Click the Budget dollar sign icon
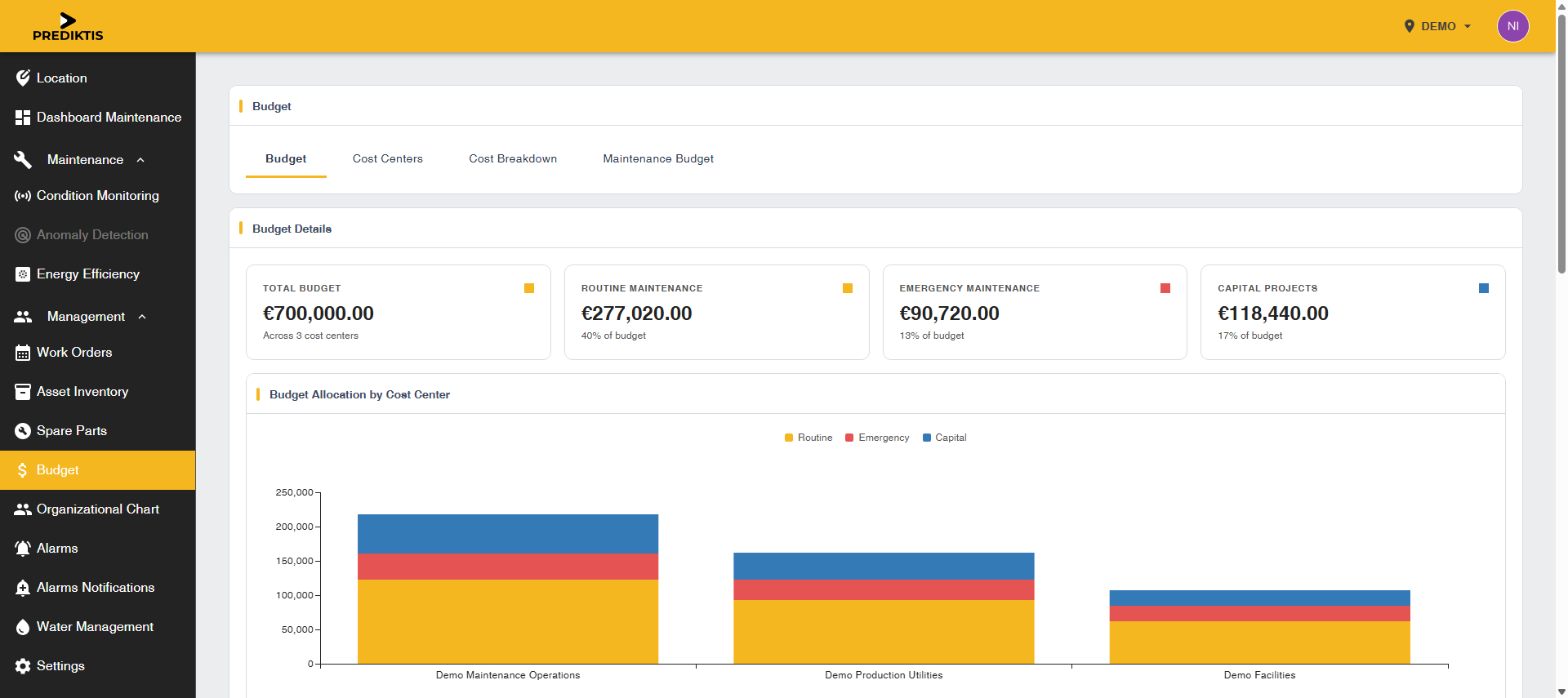This screenshot has width=1568, height=698. pos(23,470)
